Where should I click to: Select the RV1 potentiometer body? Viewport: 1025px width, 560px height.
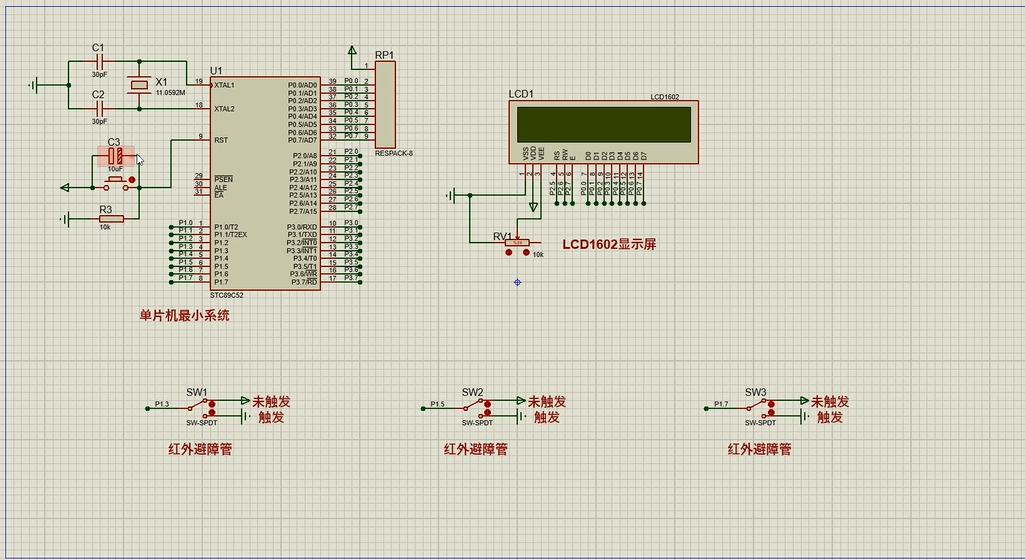coord(517,242)
